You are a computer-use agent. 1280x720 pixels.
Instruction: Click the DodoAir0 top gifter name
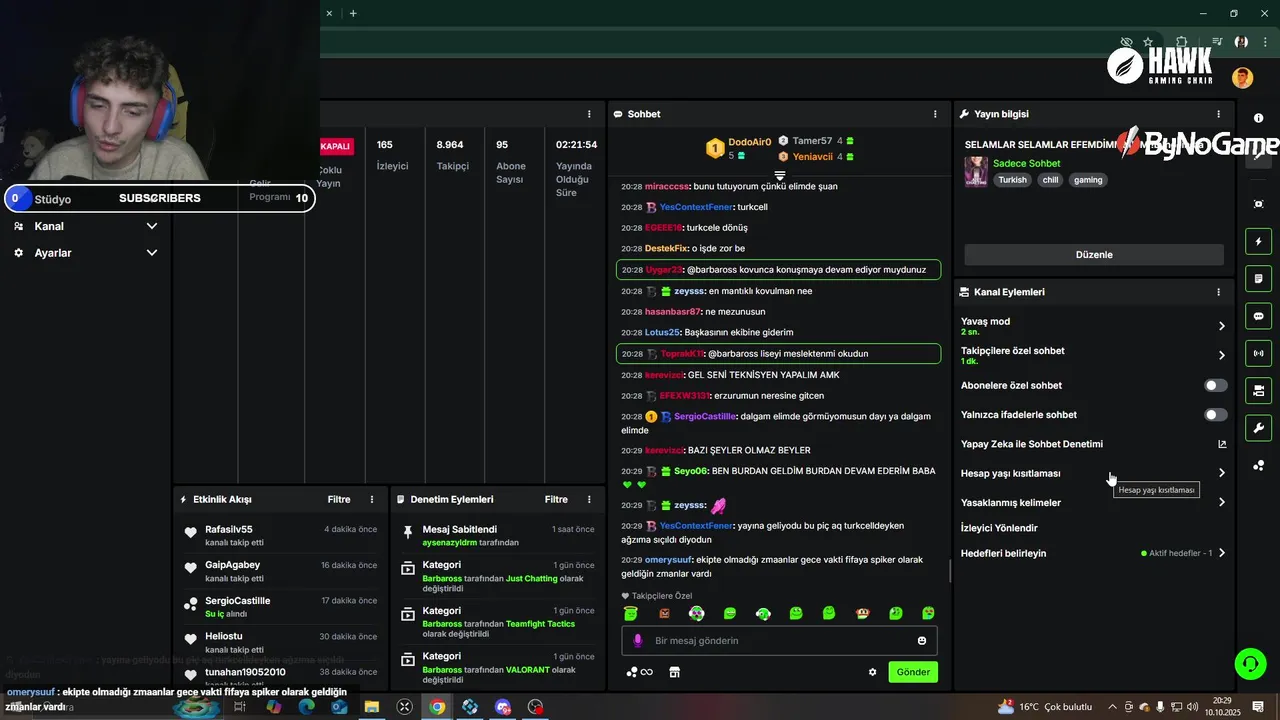pyautogui.click(x=749, y=142)
